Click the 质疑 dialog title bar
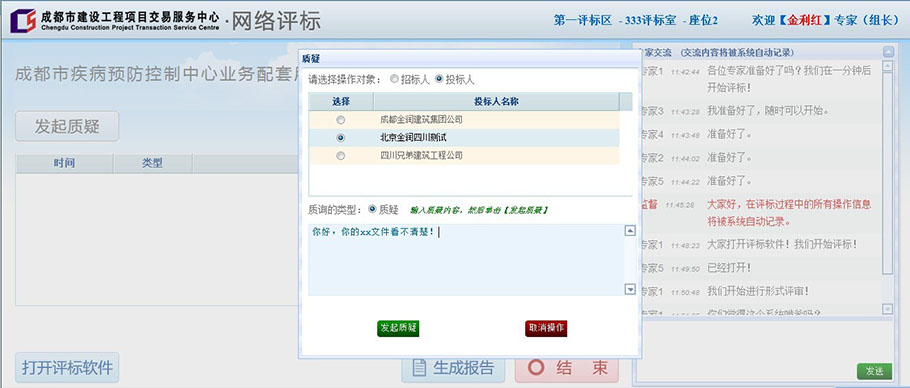Viewport: 910px width, 388px height. point(470,59)
